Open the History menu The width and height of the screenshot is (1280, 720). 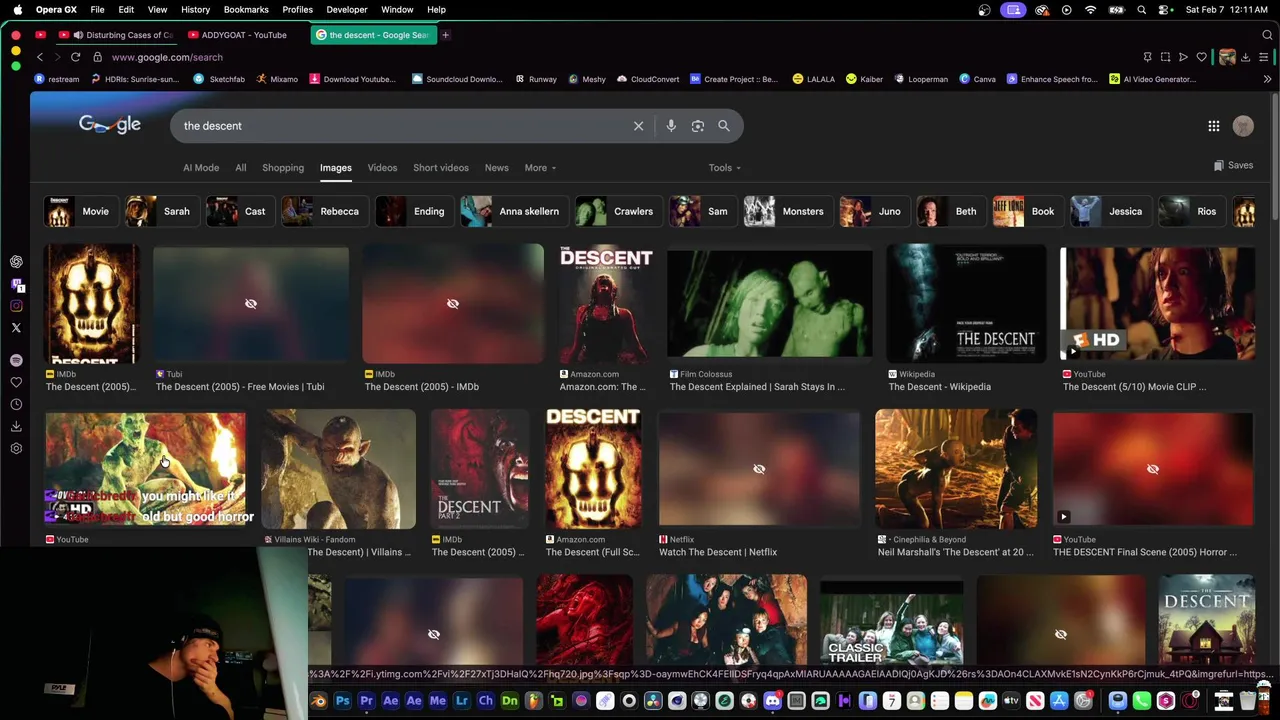195,10
